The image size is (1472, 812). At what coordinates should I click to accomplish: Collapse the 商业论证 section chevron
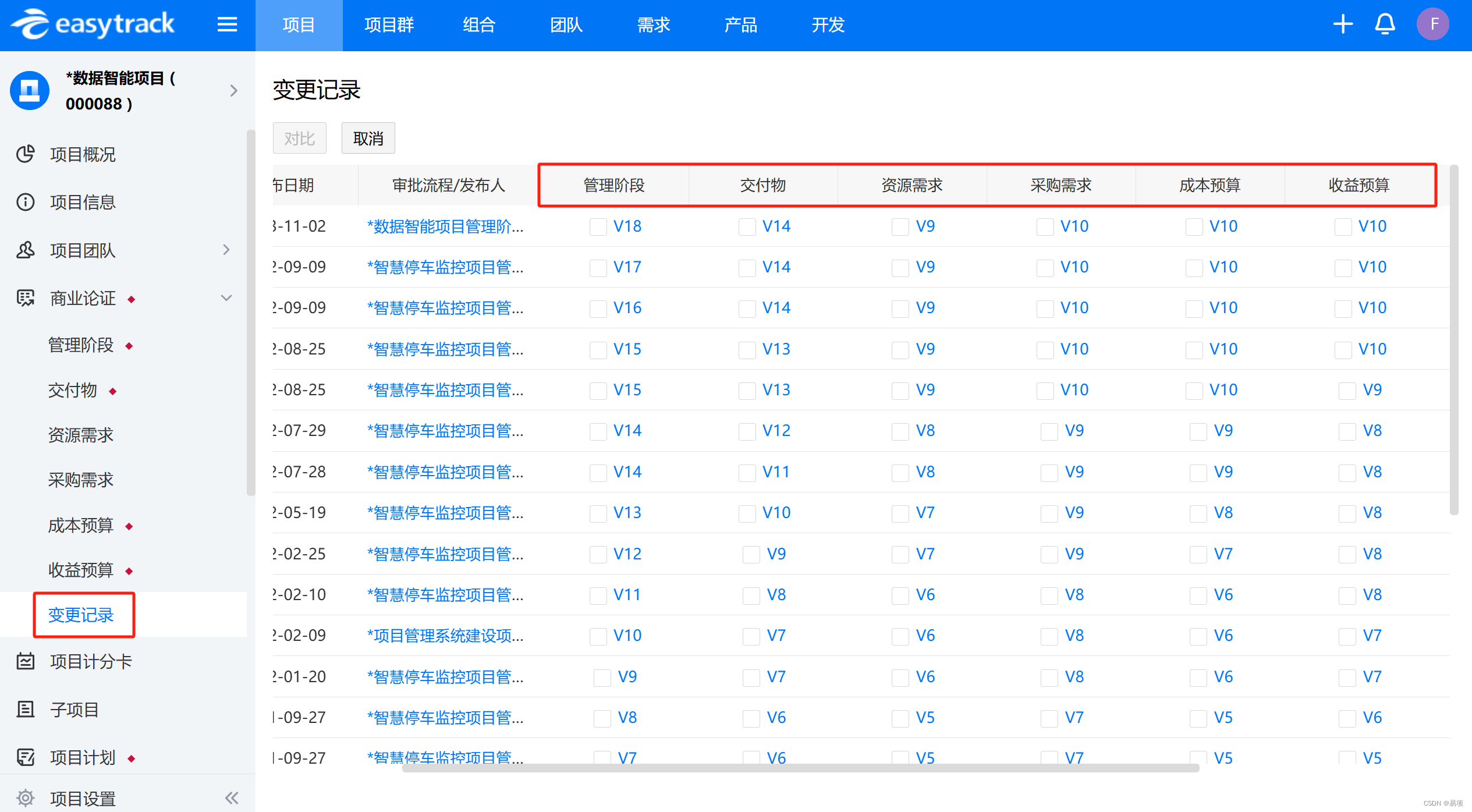[x=226, y=298]
